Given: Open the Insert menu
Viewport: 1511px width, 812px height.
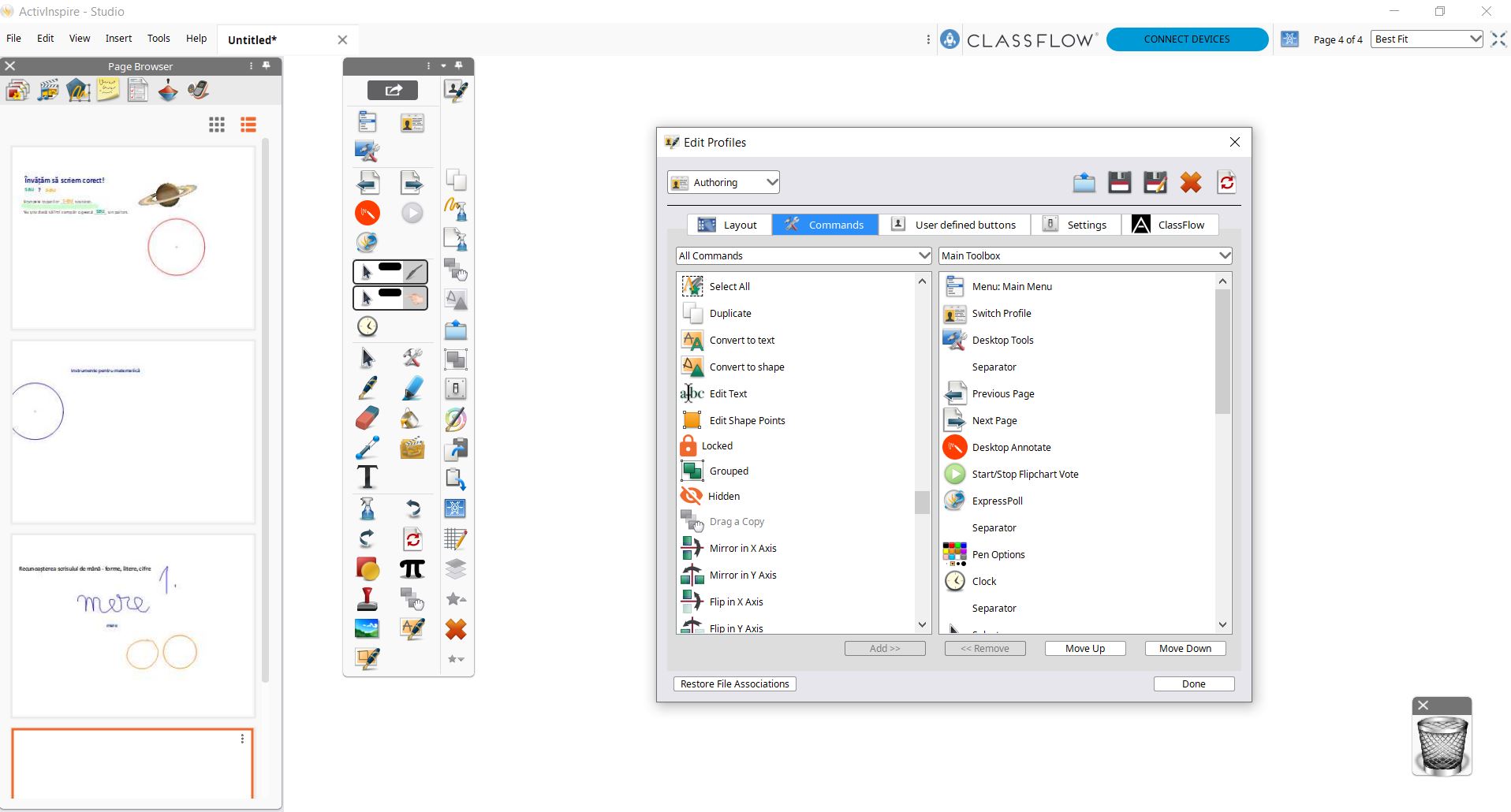Looking at the screenshot, I should coord(118,39).
